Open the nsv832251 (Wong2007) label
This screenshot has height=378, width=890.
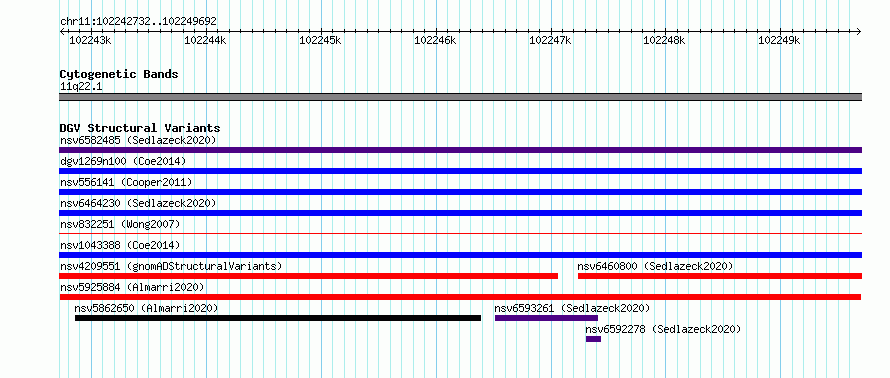(x=120, y=224)
